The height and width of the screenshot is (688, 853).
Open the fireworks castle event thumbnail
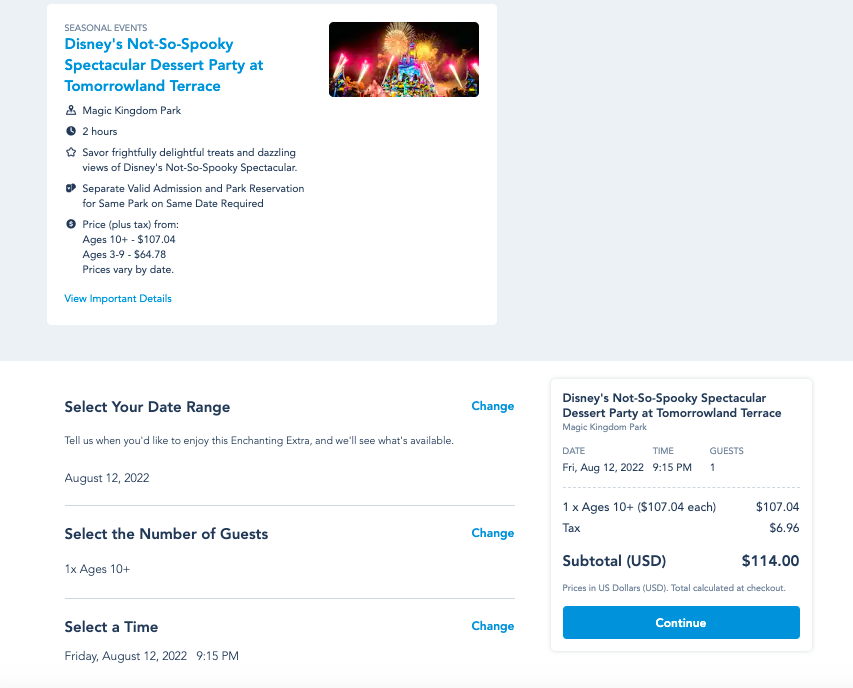click(x=403, y=60)
